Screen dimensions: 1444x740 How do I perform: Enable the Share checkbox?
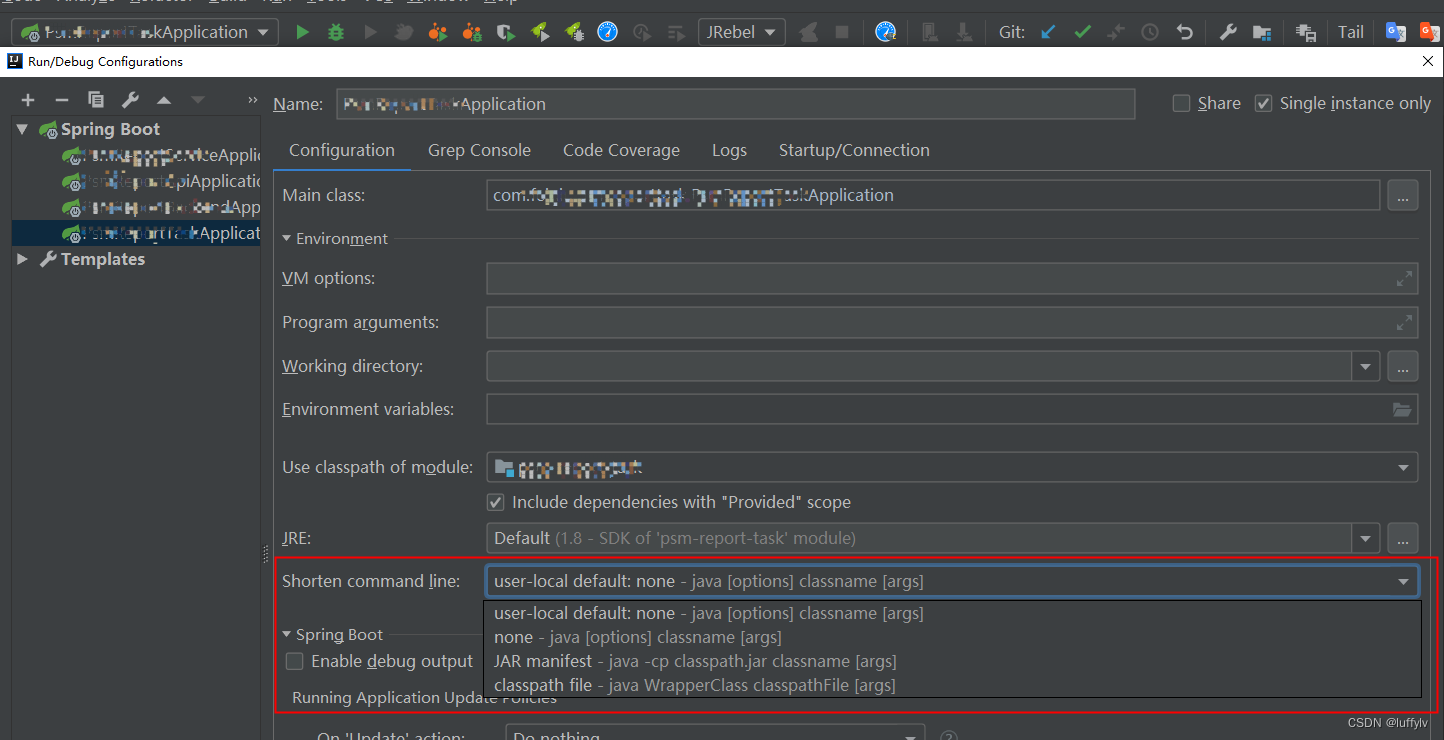[x=1181, y=103]
